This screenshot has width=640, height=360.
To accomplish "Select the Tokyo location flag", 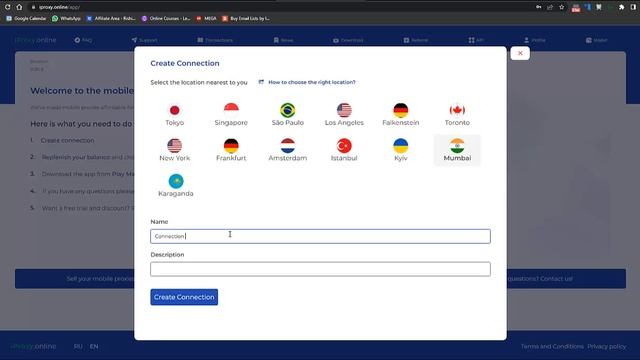I will click(x=175, y=111).
